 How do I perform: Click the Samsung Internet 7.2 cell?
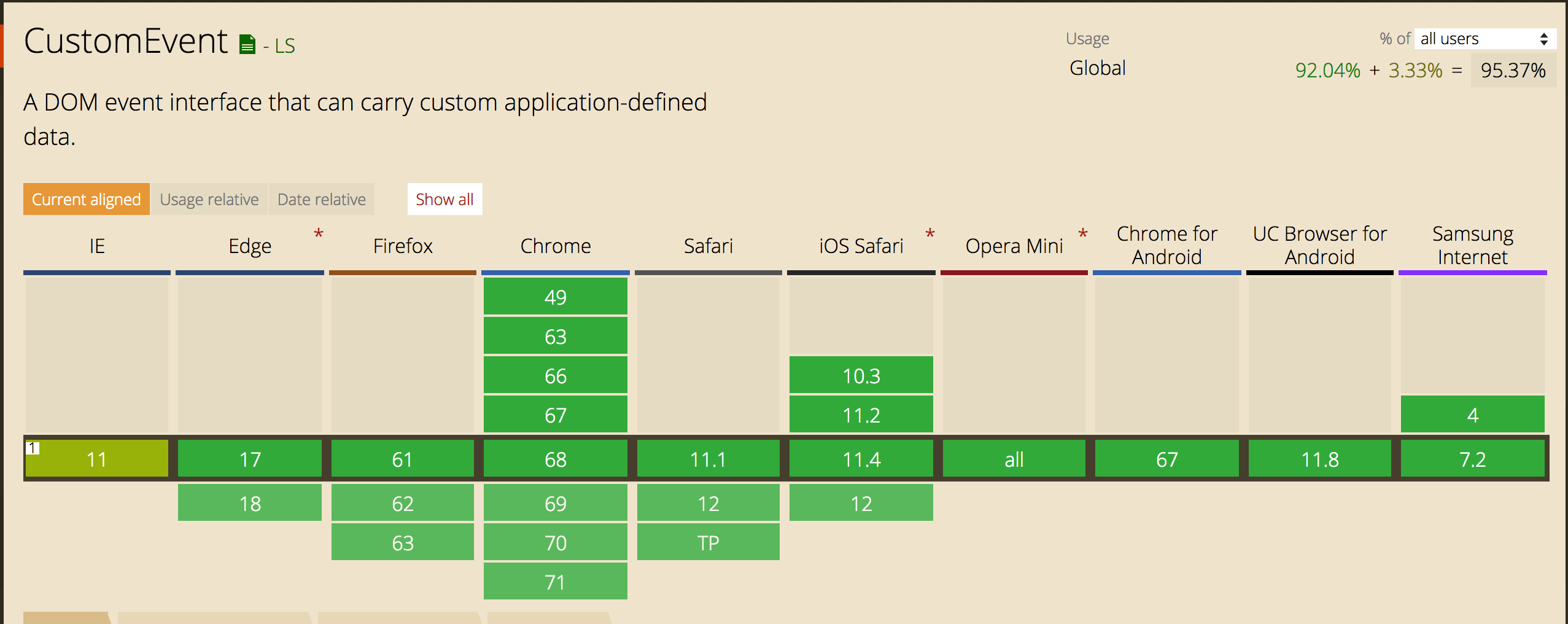click(x=1472, y=459)
